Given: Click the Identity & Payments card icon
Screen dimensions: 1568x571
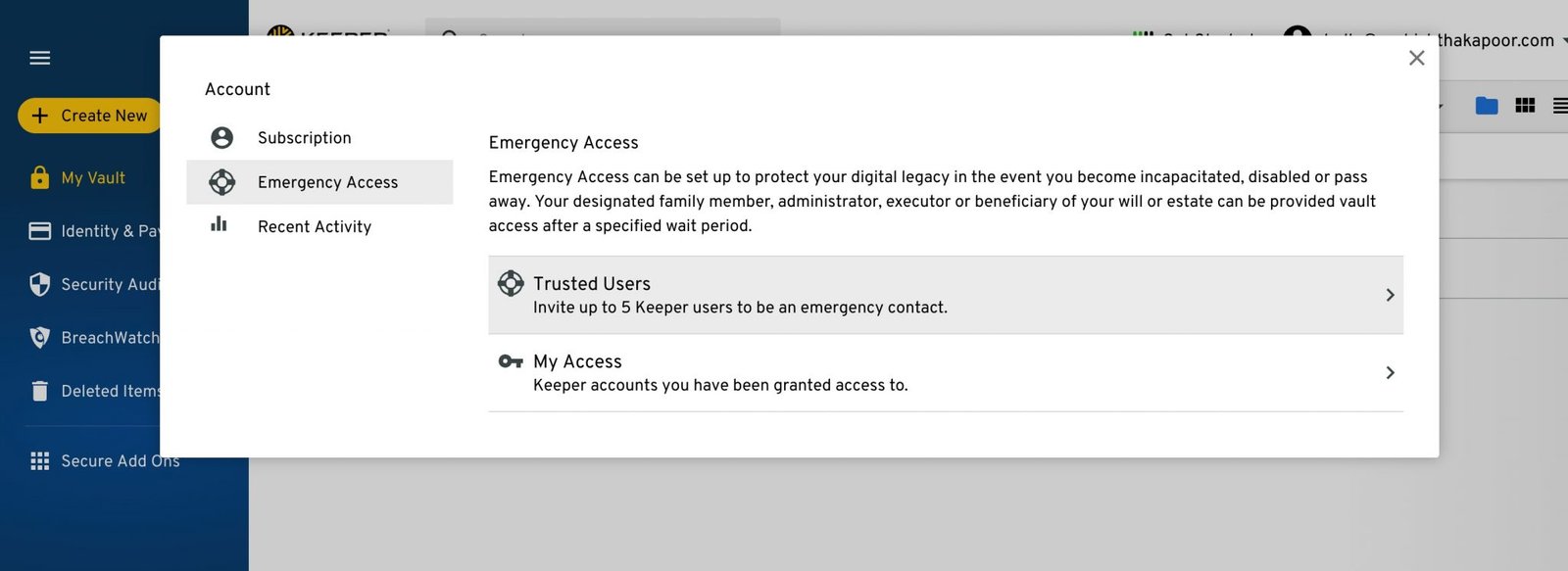Looking at the screenshot, I should click(x=39, y=231).
